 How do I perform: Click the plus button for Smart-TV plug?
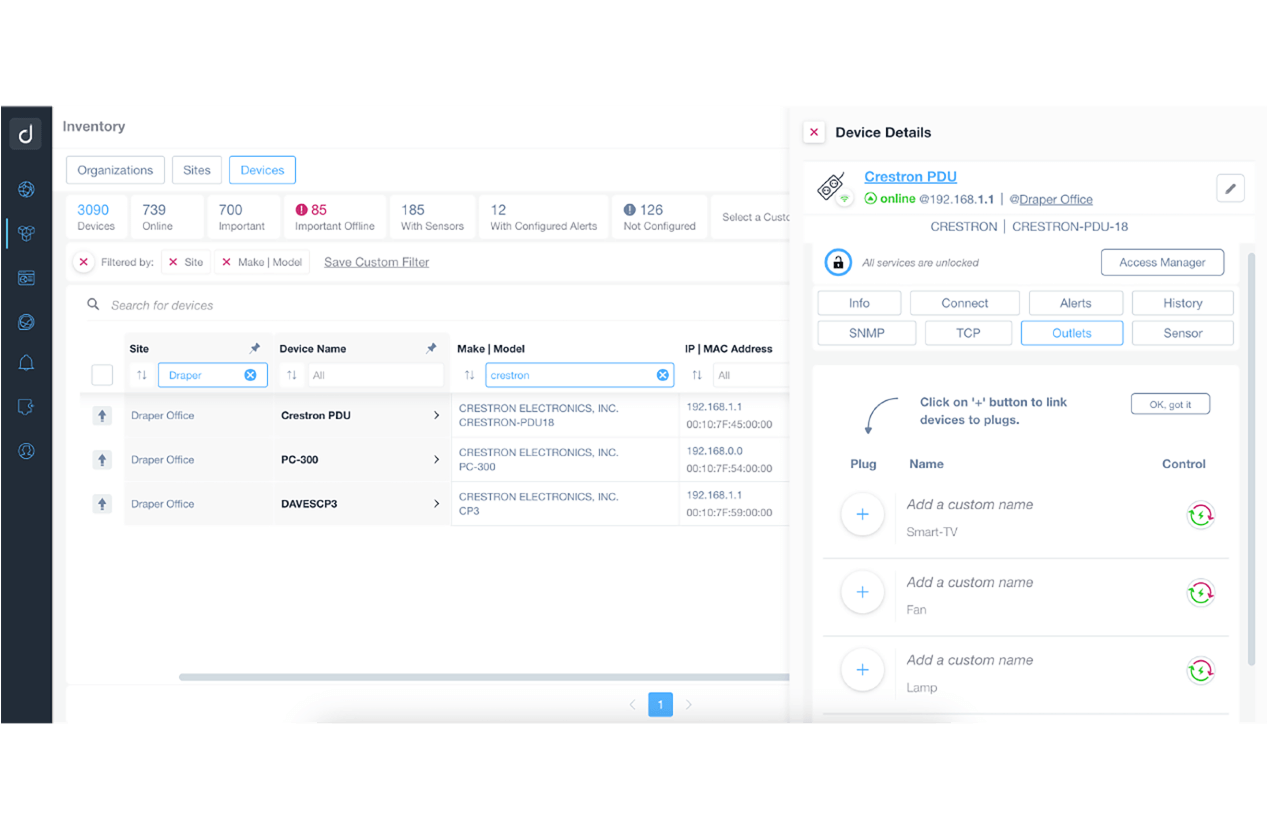tap(862, 515)
